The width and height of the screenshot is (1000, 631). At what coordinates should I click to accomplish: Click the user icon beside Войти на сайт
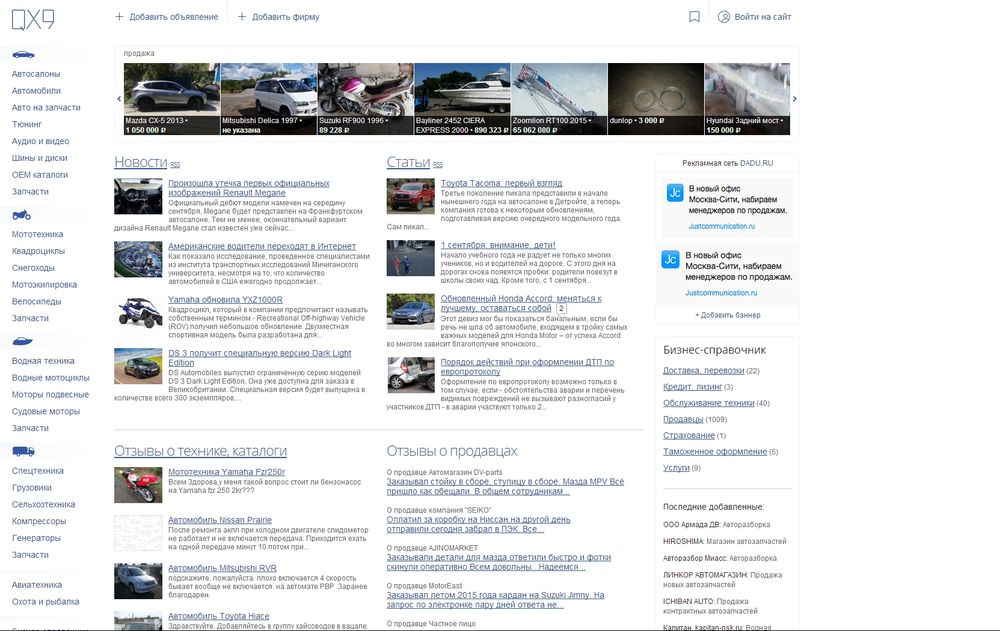(x=724, y=17)
